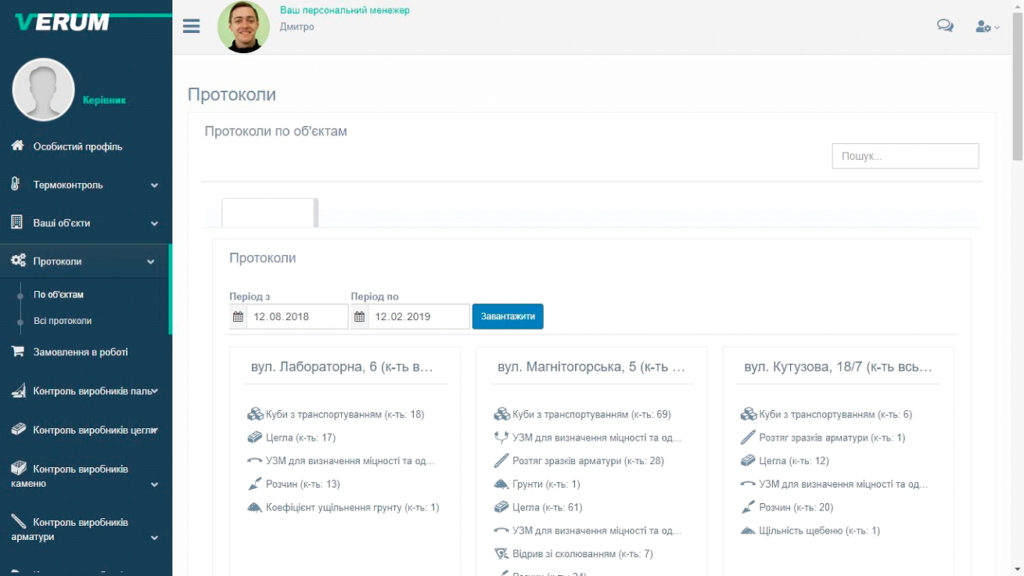Open Грунти (к-ть: 1) link
This screenshot has height=576, width=1024.
[x=546, y=484]
